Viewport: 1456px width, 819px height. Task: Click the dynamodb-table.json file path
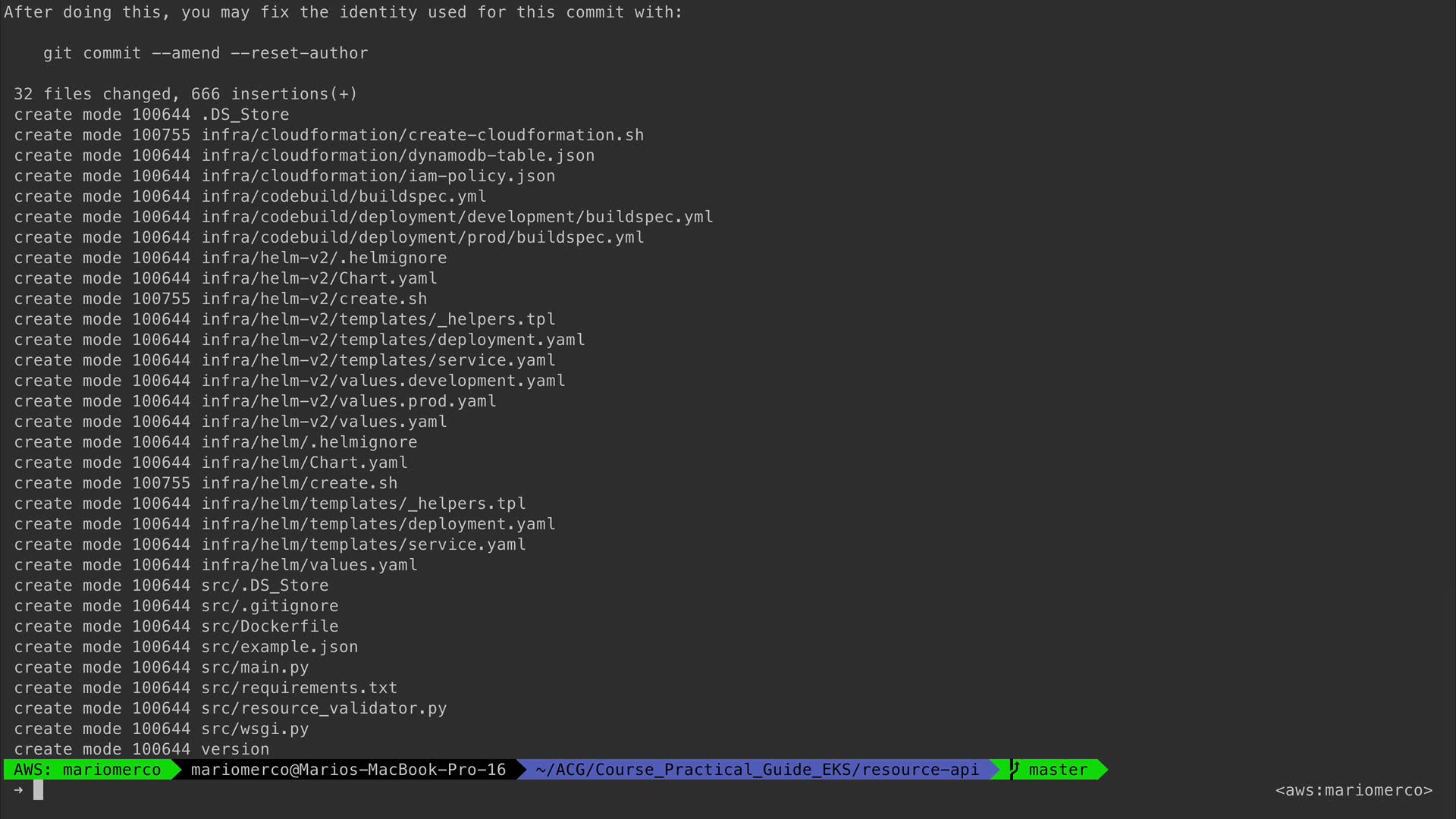[x=397, y=155]
